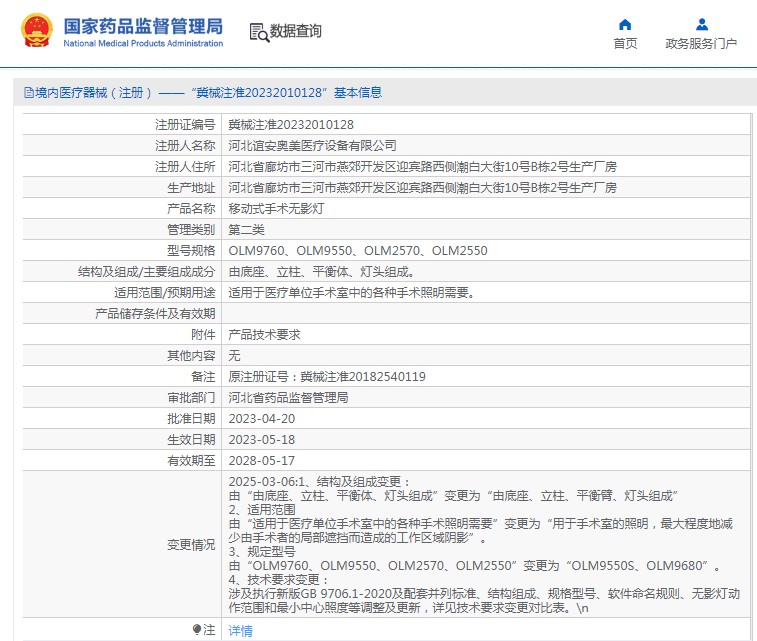
Task: Click the national emblem logo
Action: (x=37, y=30)
